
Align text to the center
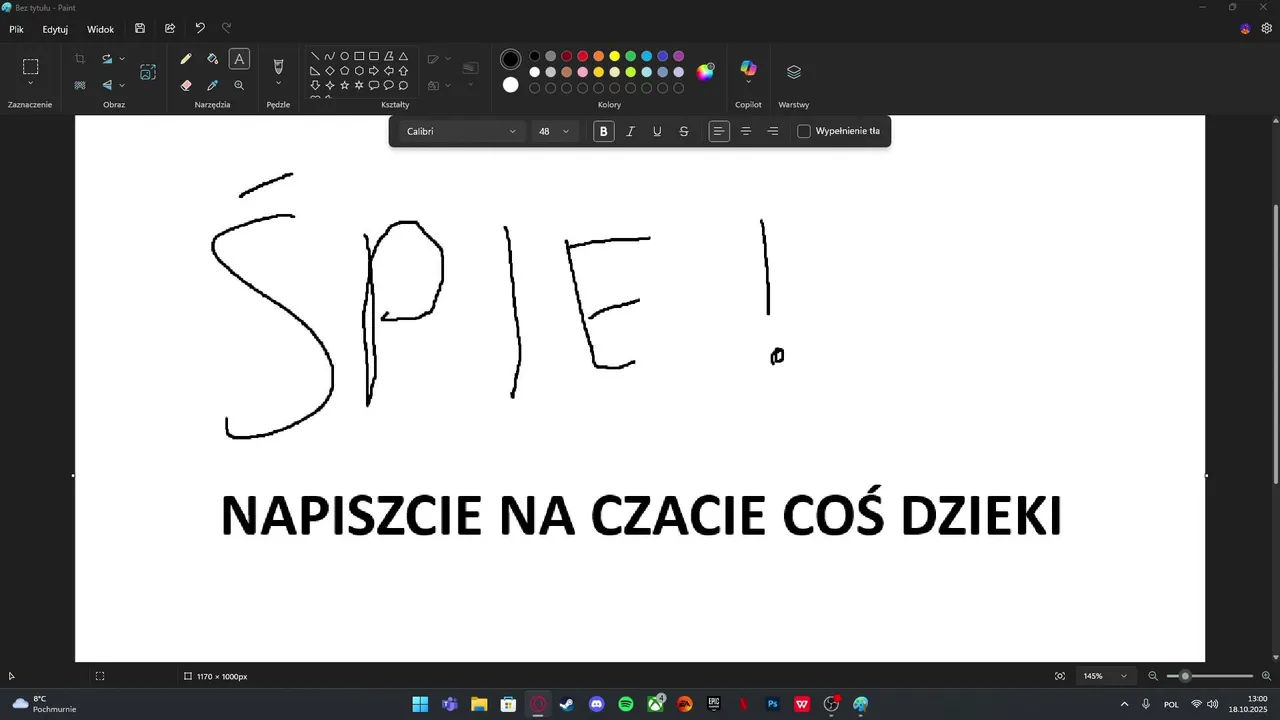[x=746, y=131]
